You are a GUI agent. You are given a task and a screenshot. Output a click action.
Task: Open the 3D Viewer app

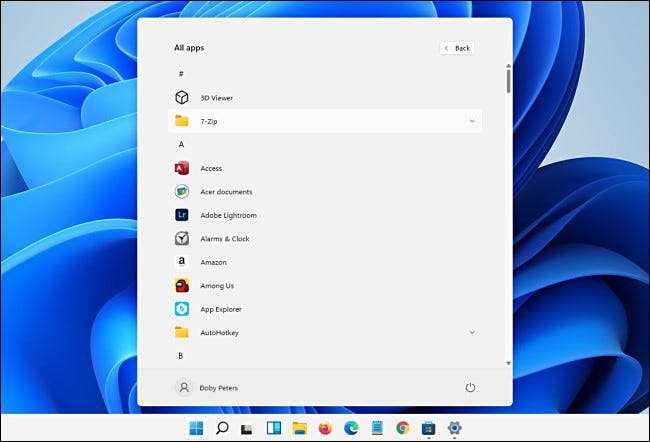pos(216,97)
